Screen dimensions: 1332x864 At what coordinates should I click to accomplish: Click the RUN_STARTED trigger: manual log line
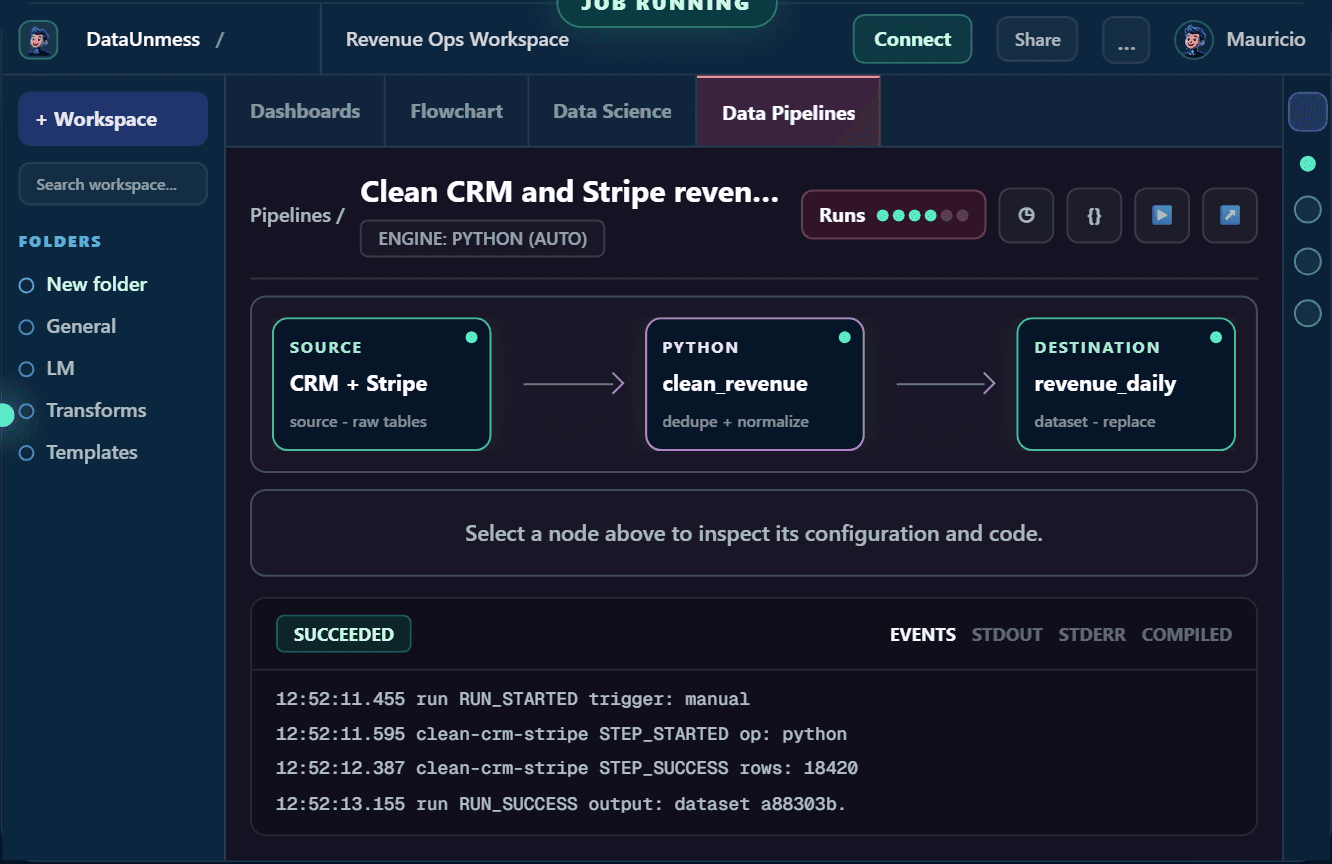pos(513,699)
